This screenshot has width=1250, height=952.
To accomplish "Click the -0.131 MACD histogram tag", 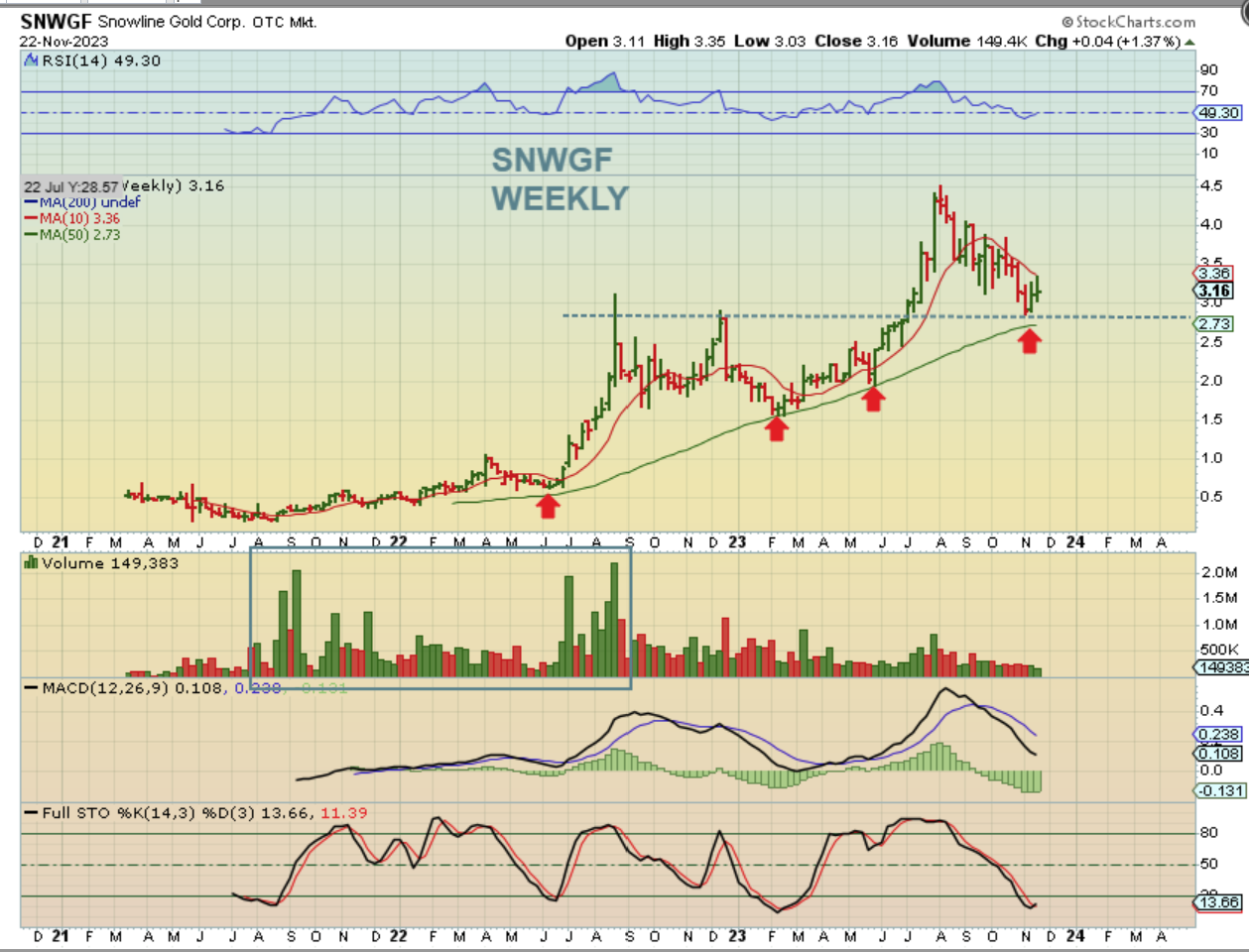I will [x=1219, y=790].
